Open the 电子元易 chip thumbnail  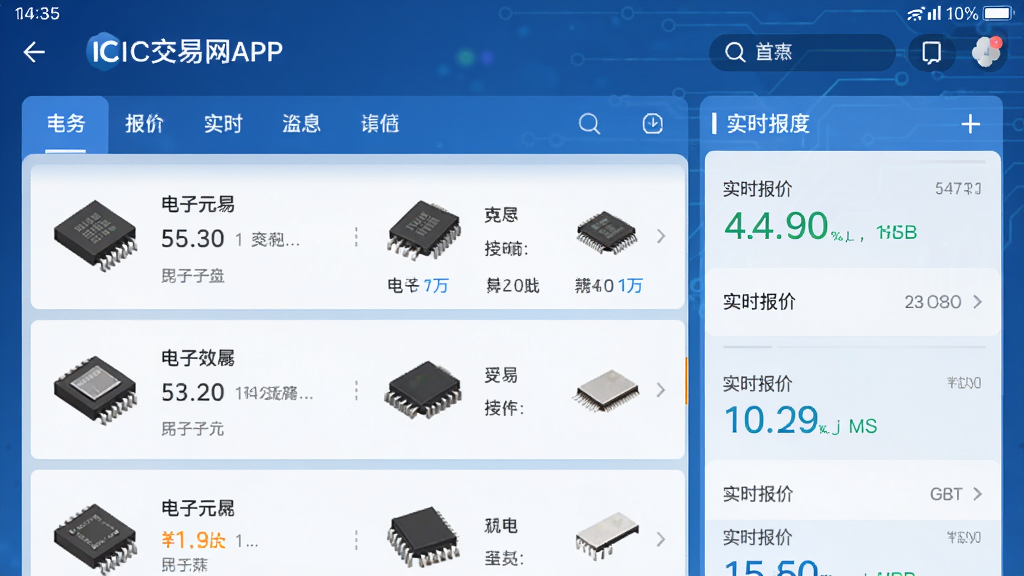(96, 235)
